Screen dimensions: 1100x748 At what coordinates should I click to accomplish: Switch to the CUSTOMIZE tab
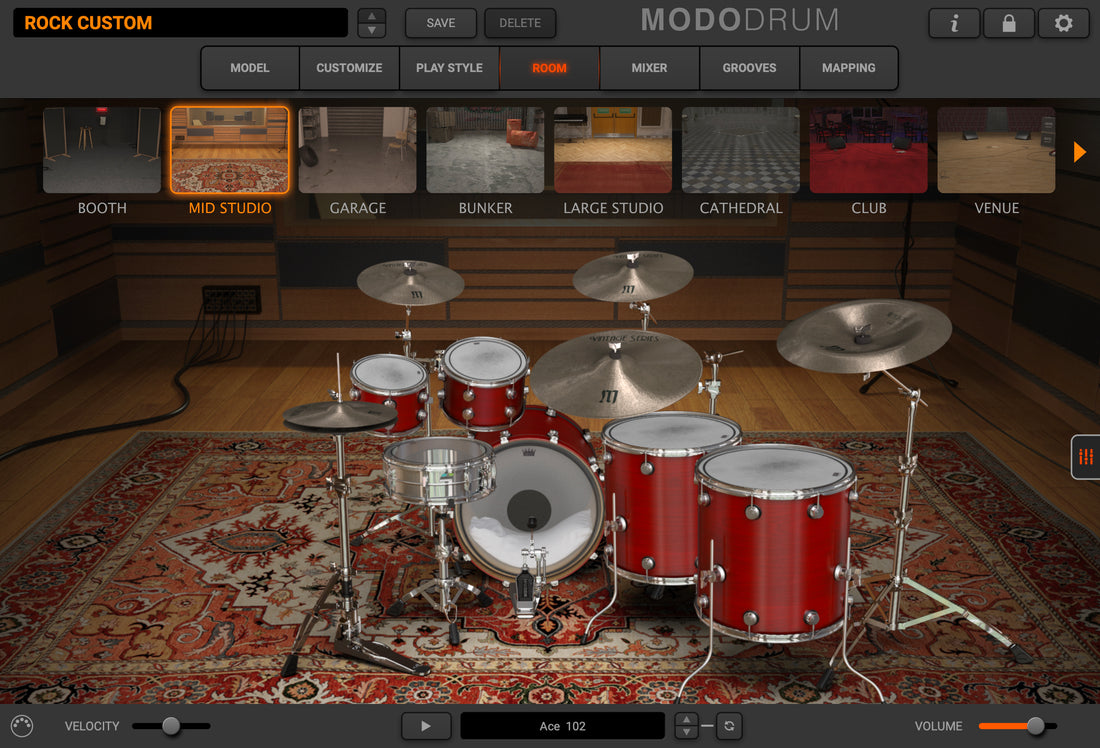click(x=349, y=68)
